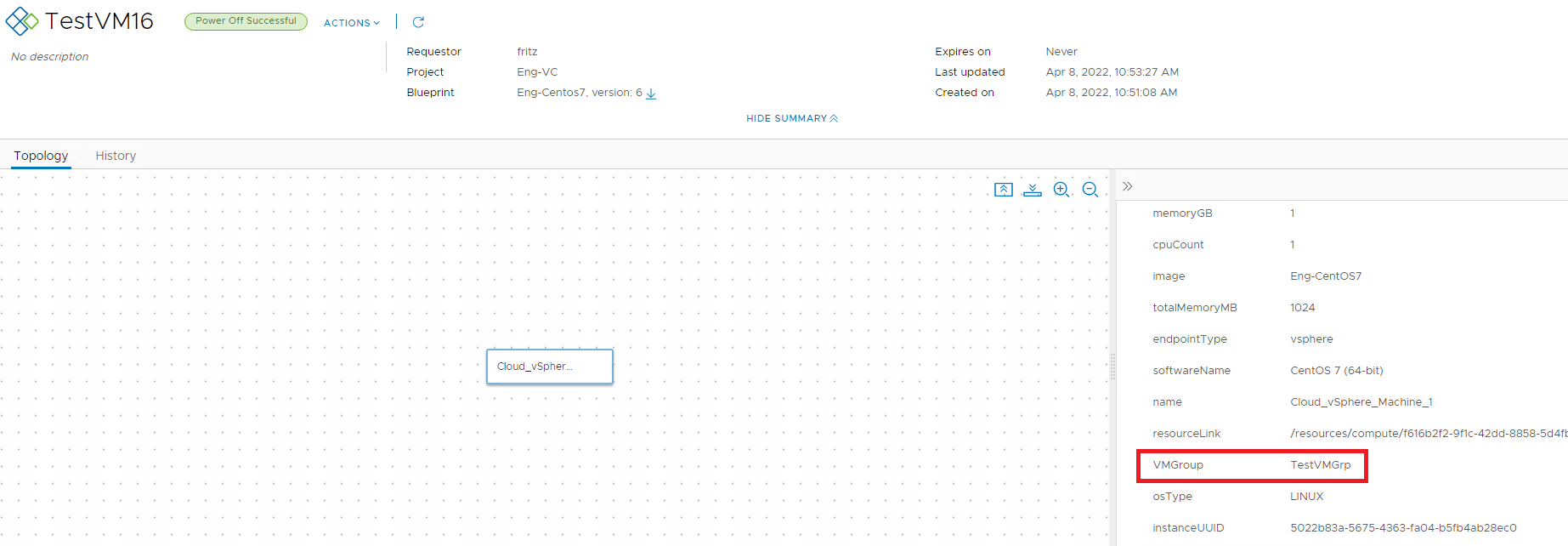Image resolution: width=1568 pixels, height=546 pixels.
Task: Click the blueprint version download arrow
Action: (651, 94)
